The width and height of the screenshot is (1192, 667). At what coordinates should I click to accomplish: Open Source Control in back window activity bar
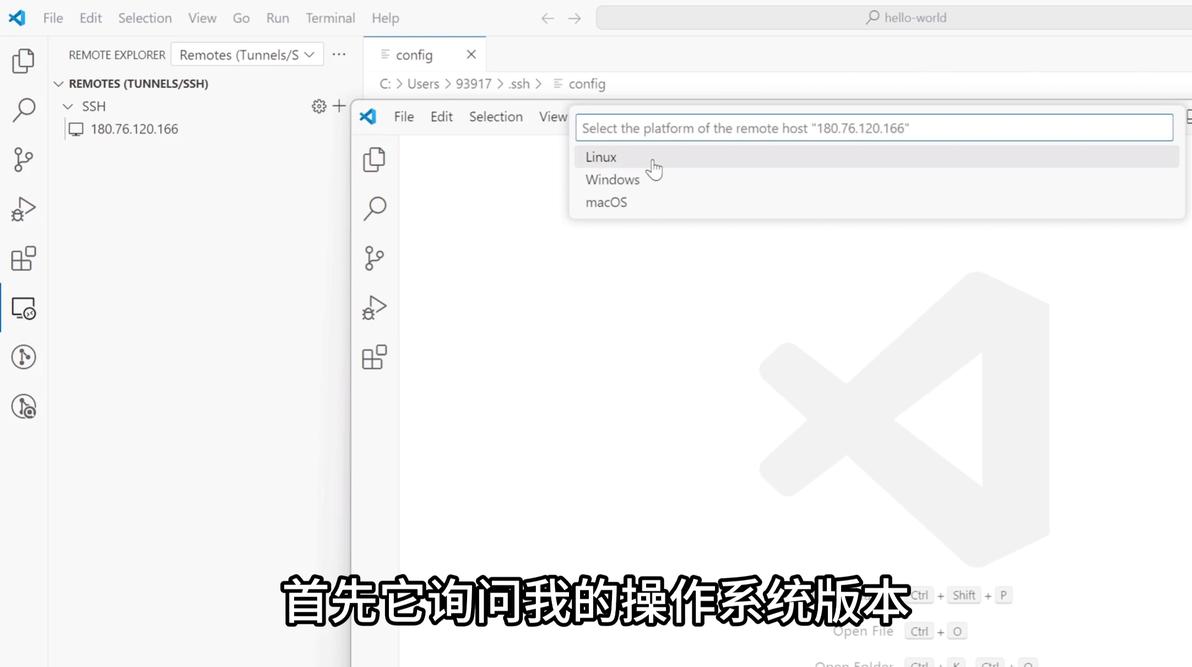[24, 160]
